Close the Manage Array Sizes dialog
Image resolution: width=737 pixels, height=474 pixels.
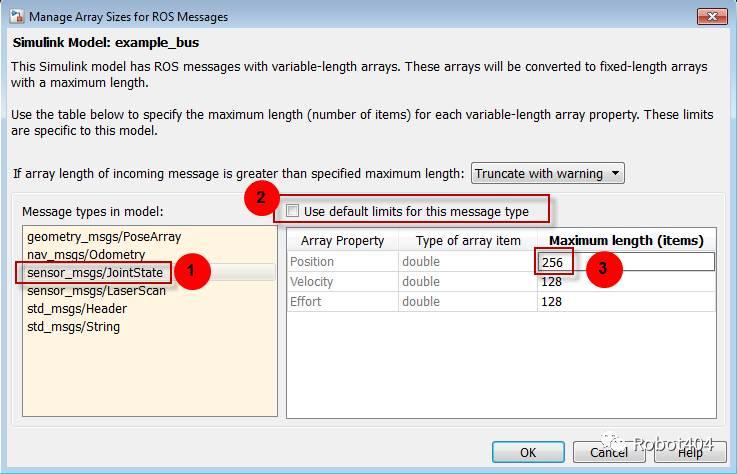click(712, 16)
